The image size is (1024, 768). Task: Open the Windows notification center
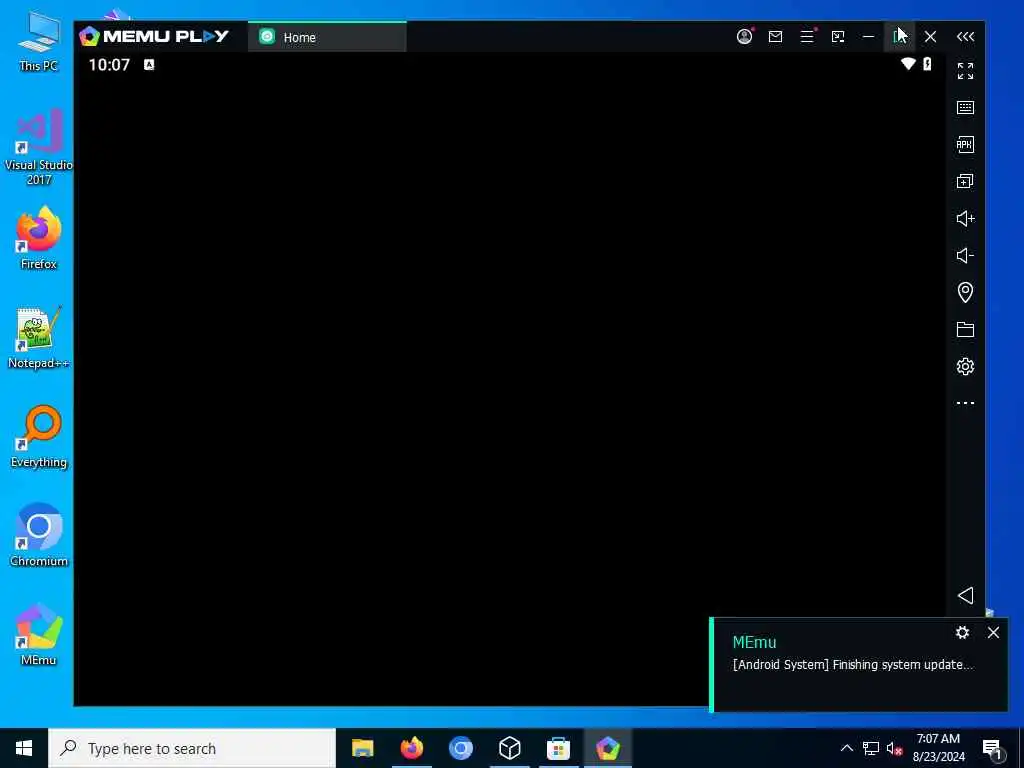[x=993, y=748]
